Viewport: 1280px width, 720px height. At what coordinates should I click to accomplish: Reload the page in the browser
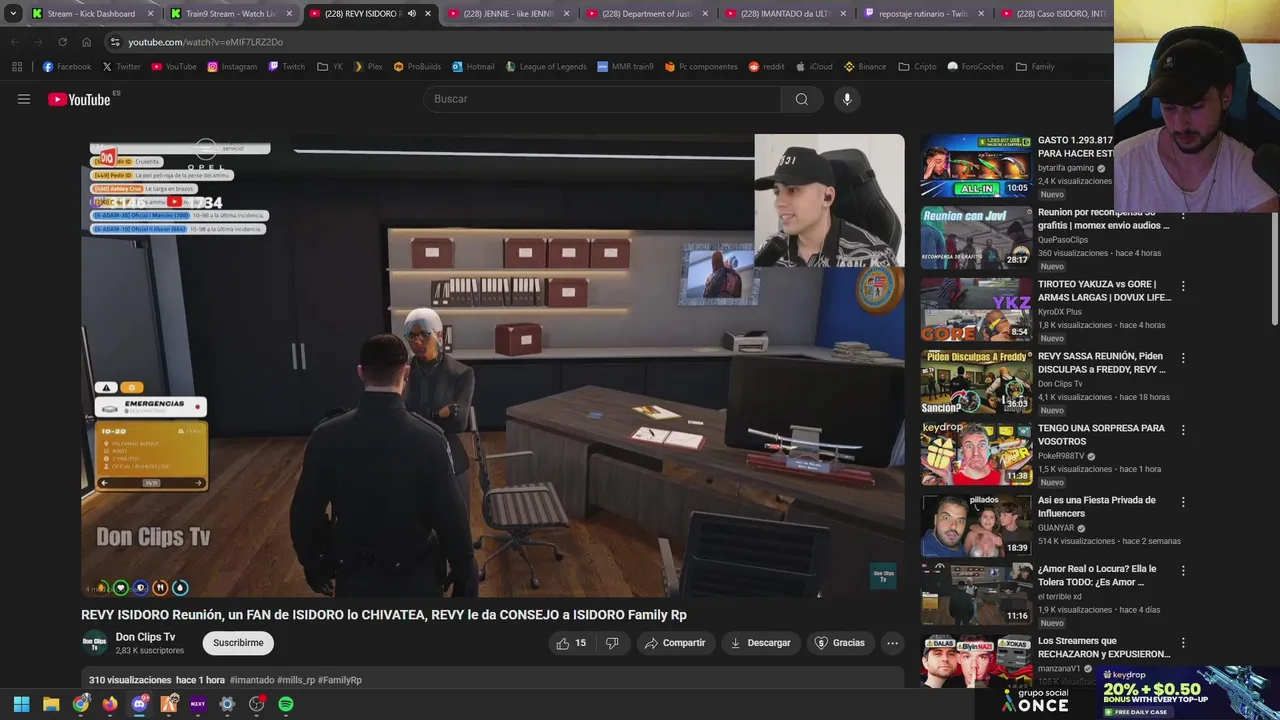click(62, 42)
